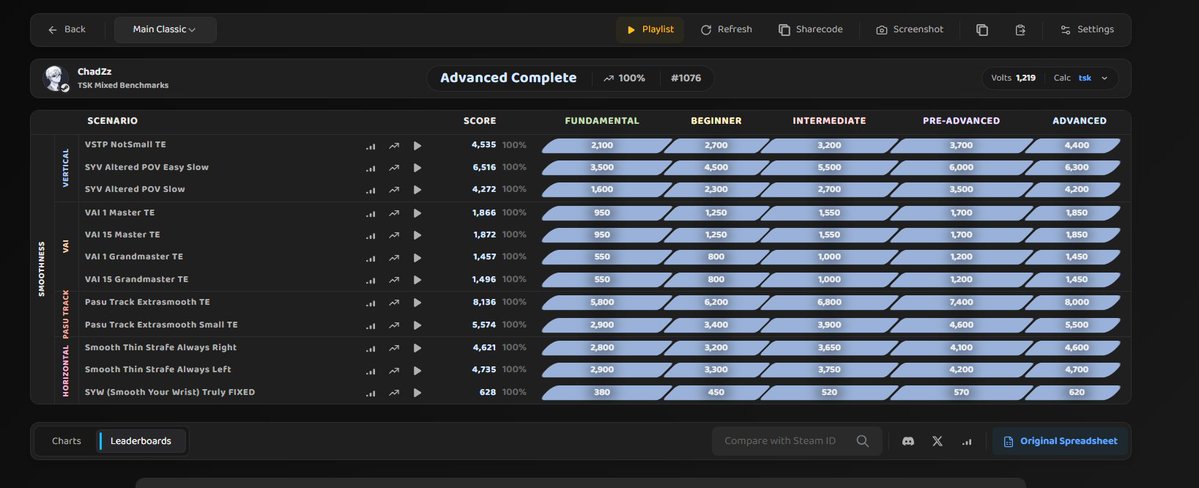The image size is (1199, 488).
Task: Open the Discord link icon
Action: [x=908, y=441]
